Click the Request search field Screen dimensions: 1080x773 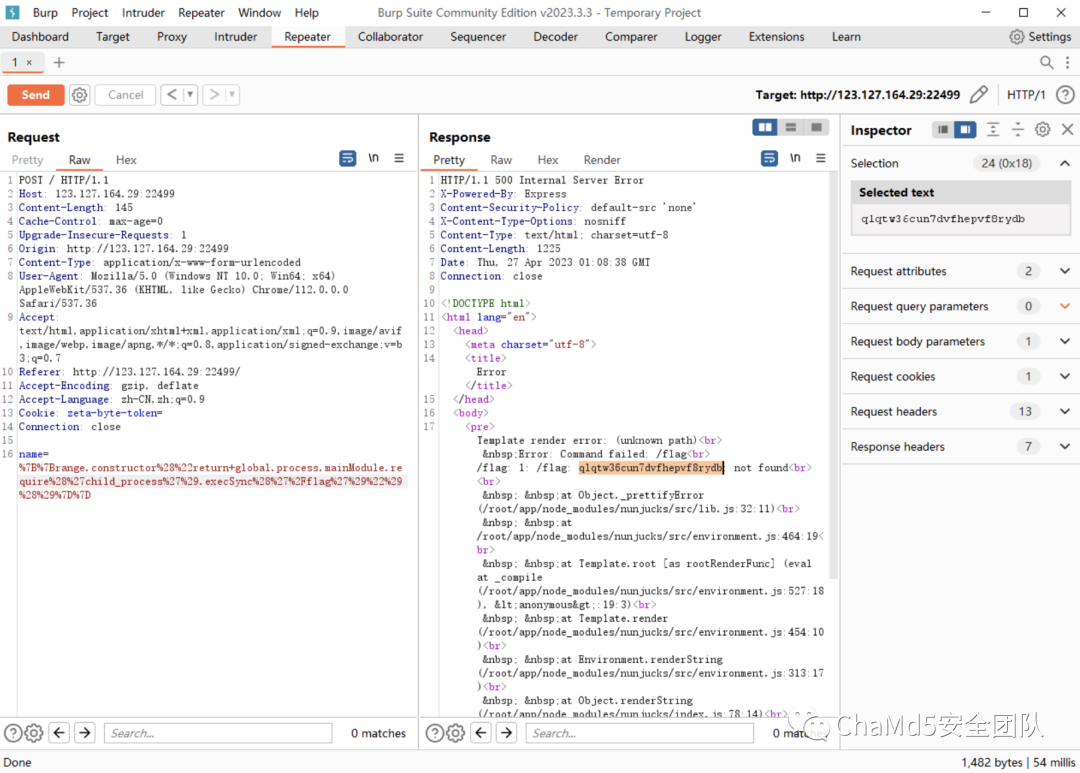(x=218, y=733)
